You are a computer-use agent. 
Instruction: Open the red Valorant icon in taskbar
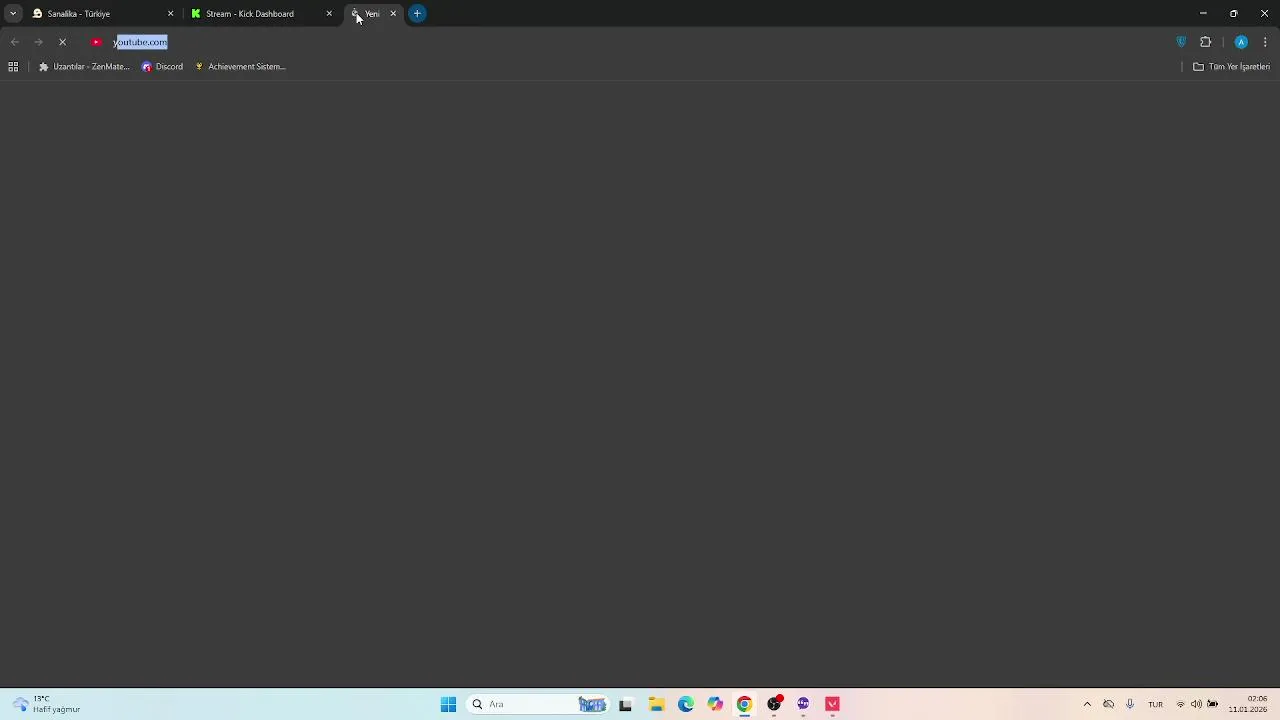832,704
